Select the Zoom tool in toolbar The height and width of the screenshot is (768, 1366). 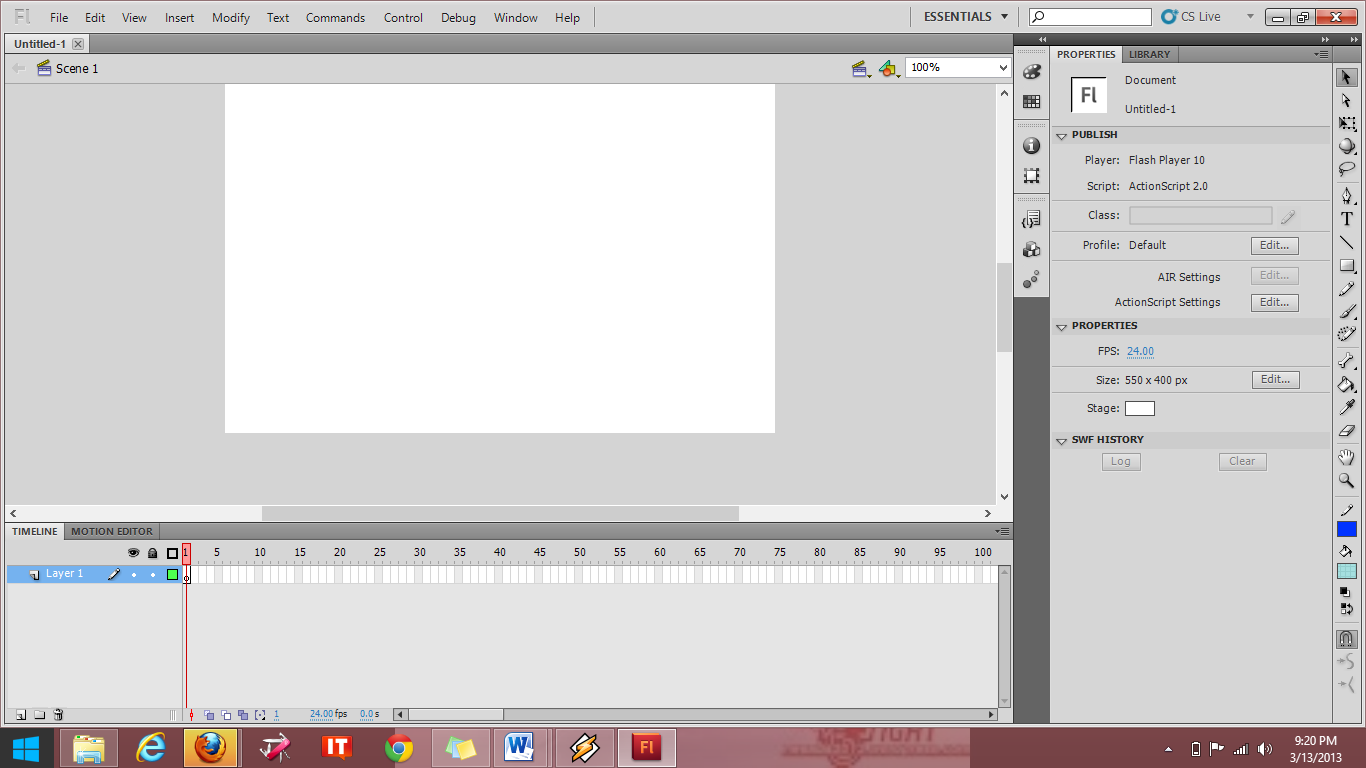click(x=1347, y=481)
